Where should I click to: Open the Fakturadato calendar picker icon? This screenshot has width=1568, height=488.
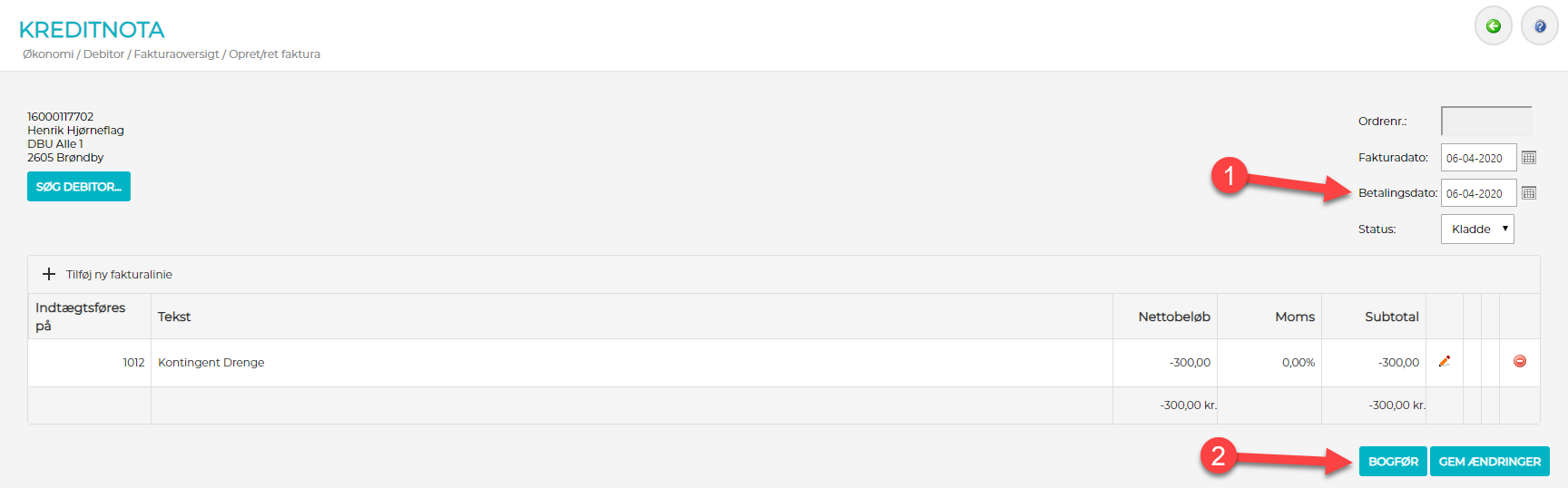1529,158
